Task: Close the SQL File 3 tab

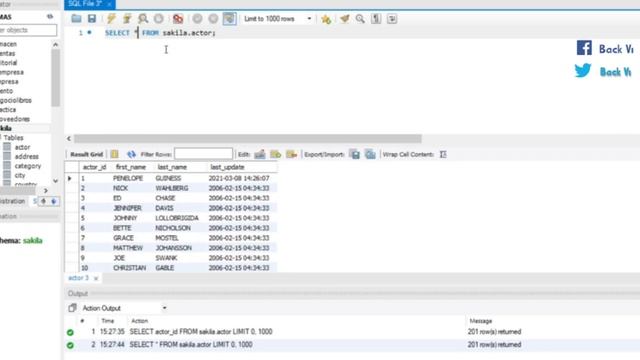Action: (109, 4)
